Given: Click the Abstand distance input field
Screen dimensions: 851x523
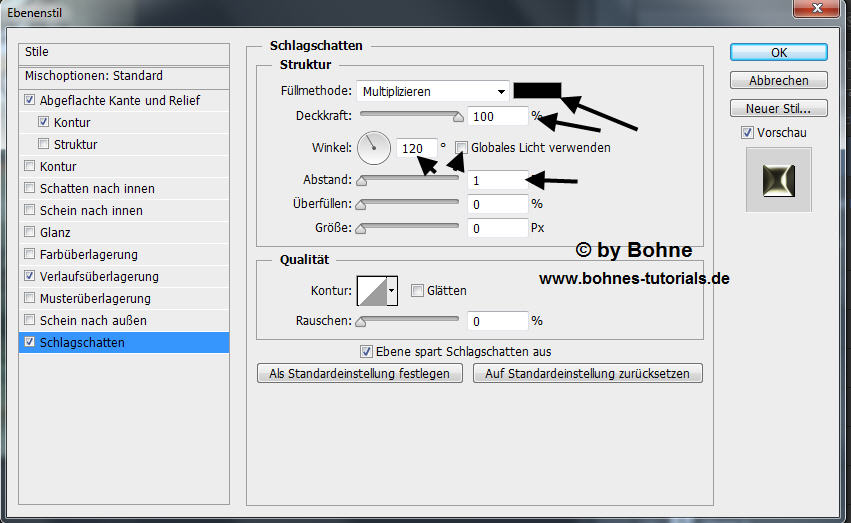Looking at the screenshot, I should pyautogui.click(x=497, y=180).
